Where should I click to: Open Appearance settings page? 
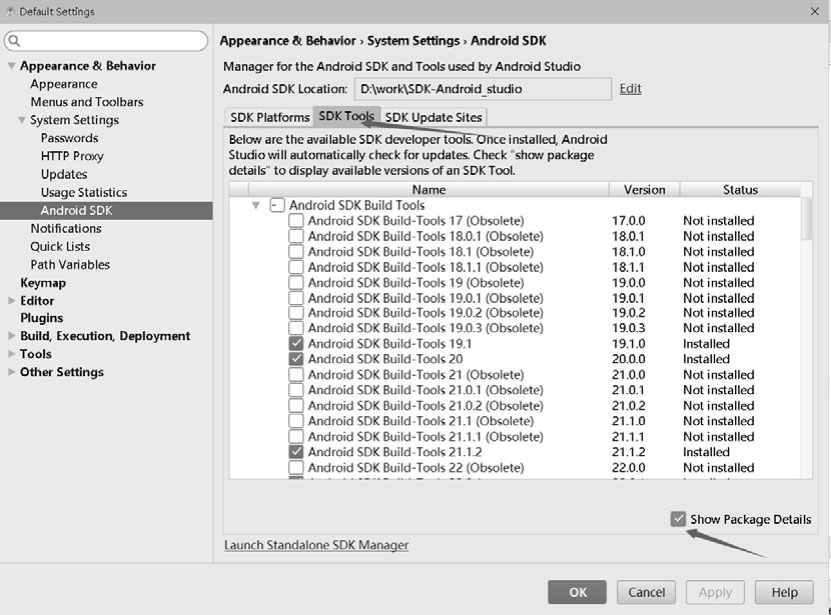point(64,84)
